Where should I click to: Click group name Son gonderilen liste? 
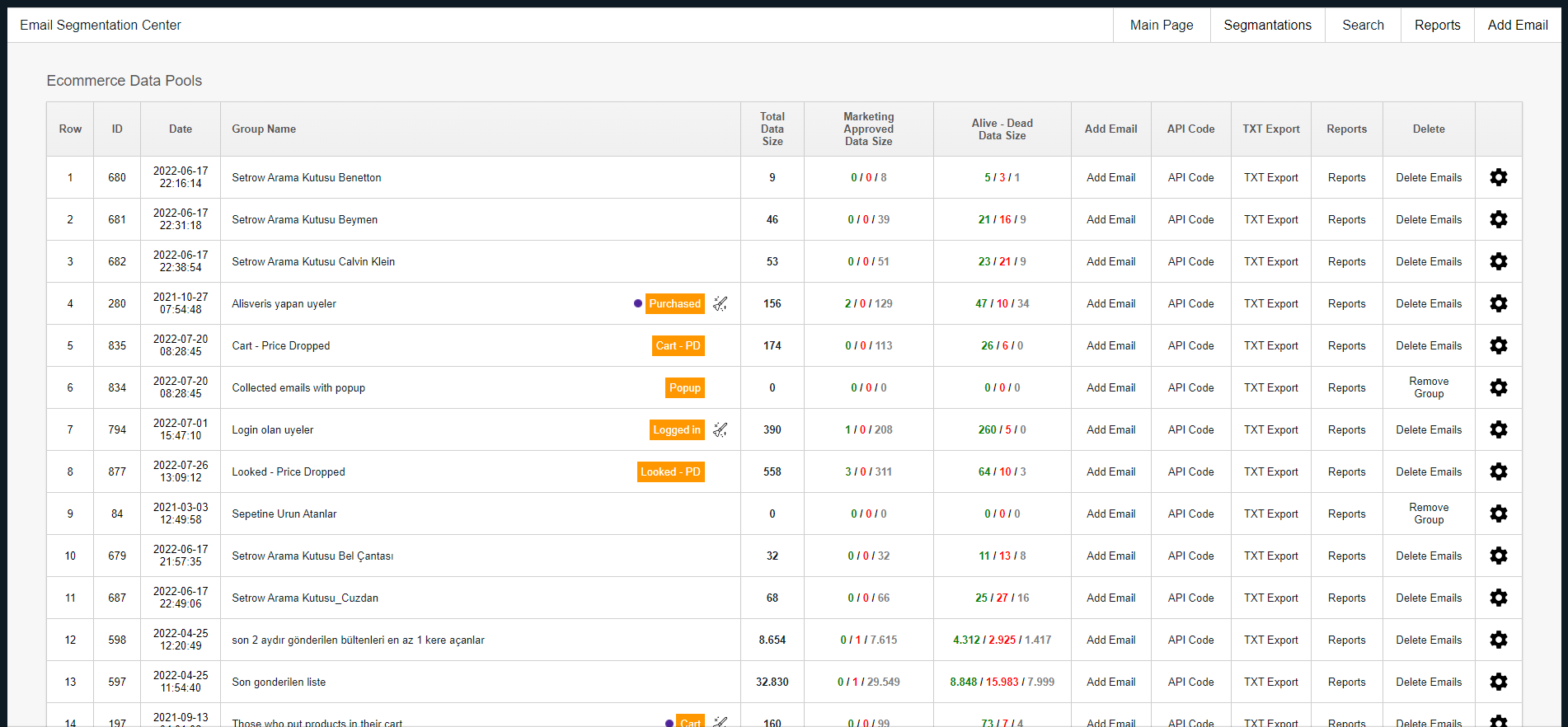pos(279,682)
